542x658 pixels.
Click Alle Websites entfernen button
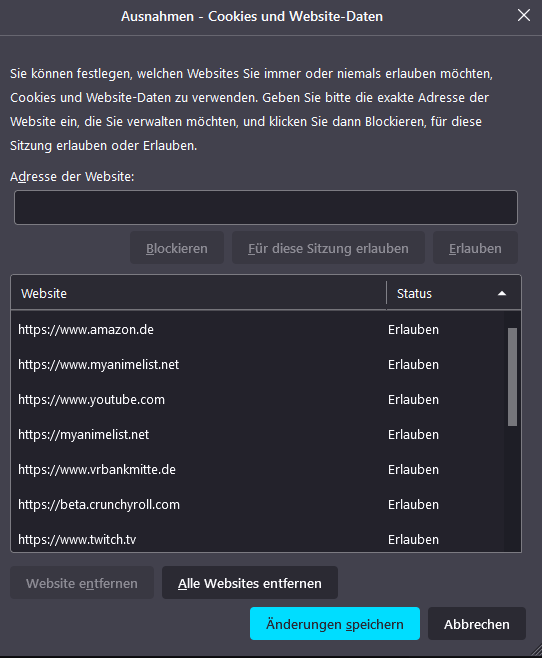click(x=250, y=583)
